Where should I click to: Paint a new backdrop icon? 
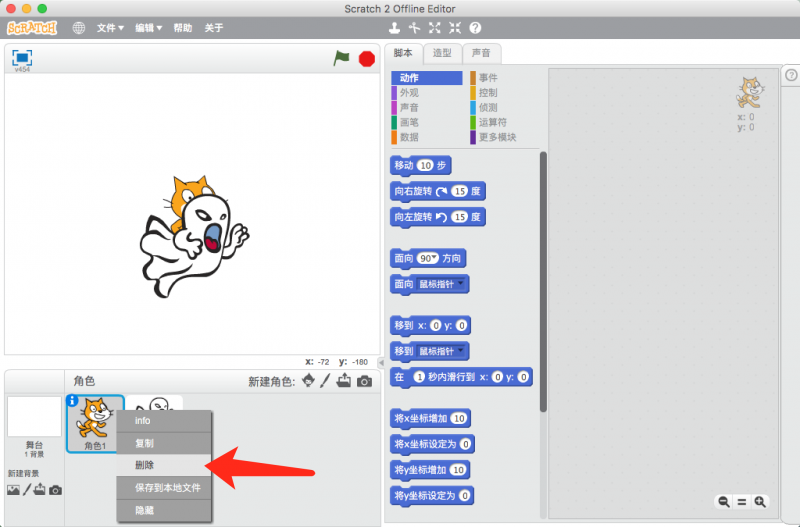(27, 490)
